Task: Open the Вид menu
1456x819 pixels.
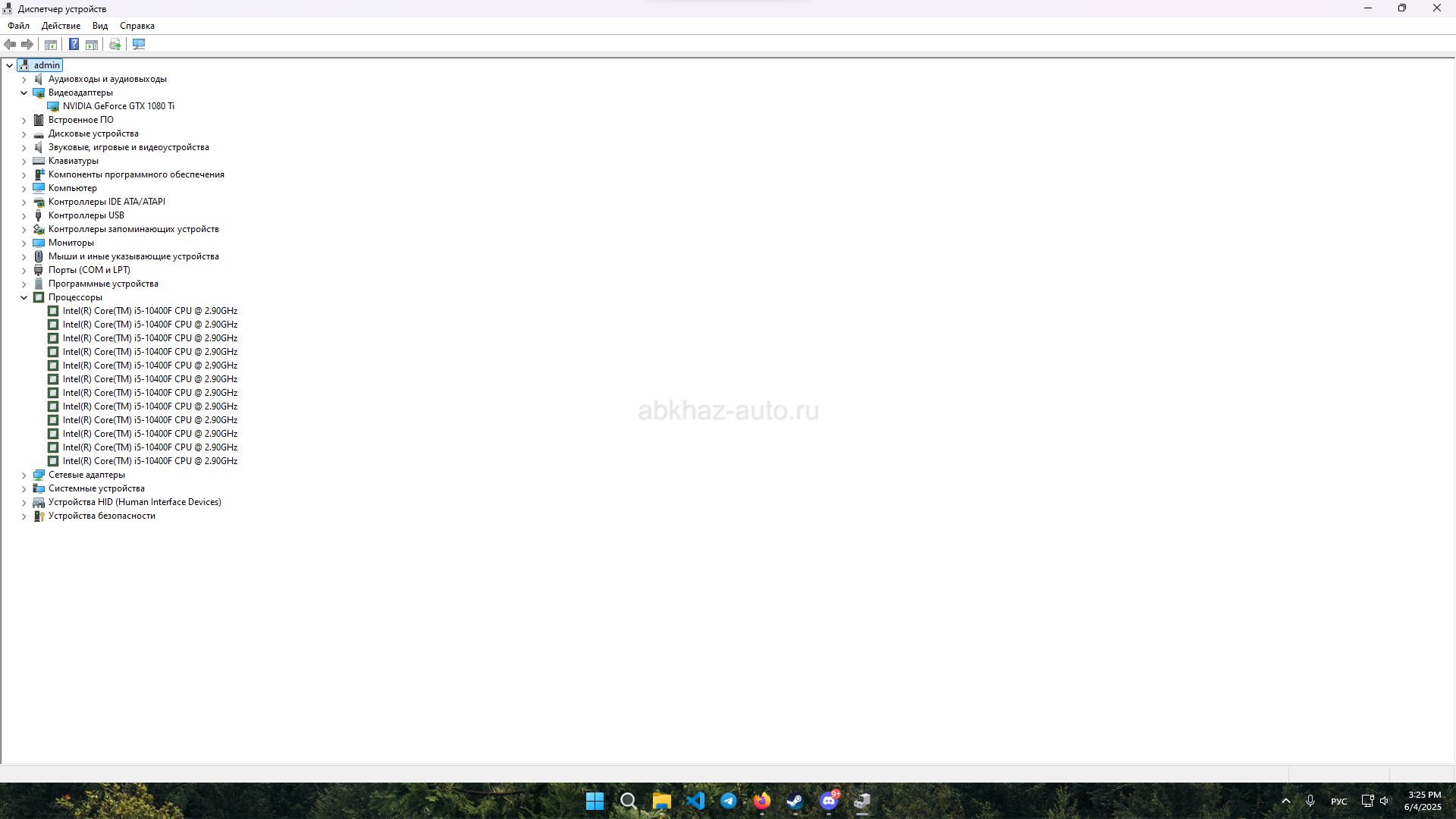Action: (x=100, y=26)
